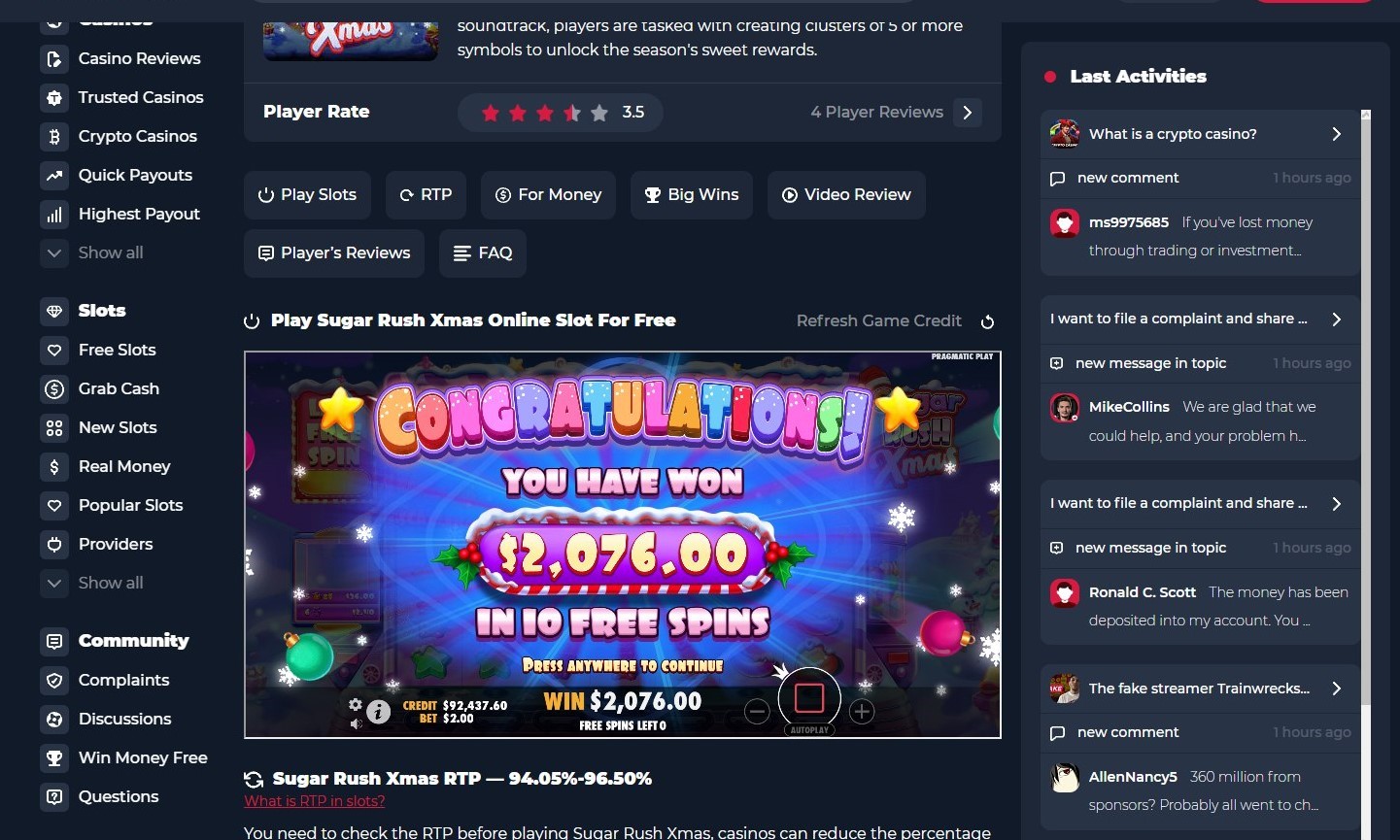Open What is RTP in slots link
Screen dimensions: 1400x840
[315, 801]
